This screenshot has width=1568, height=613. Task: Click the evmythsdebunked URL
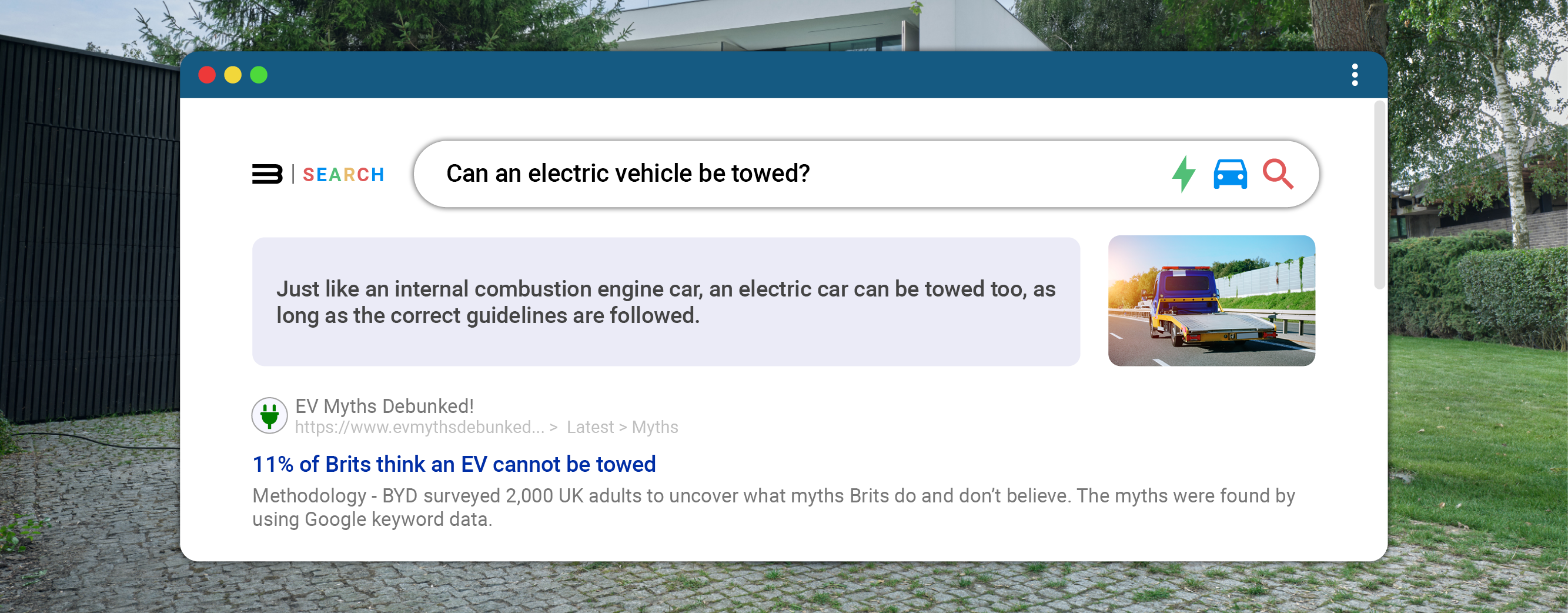[419, 427]
